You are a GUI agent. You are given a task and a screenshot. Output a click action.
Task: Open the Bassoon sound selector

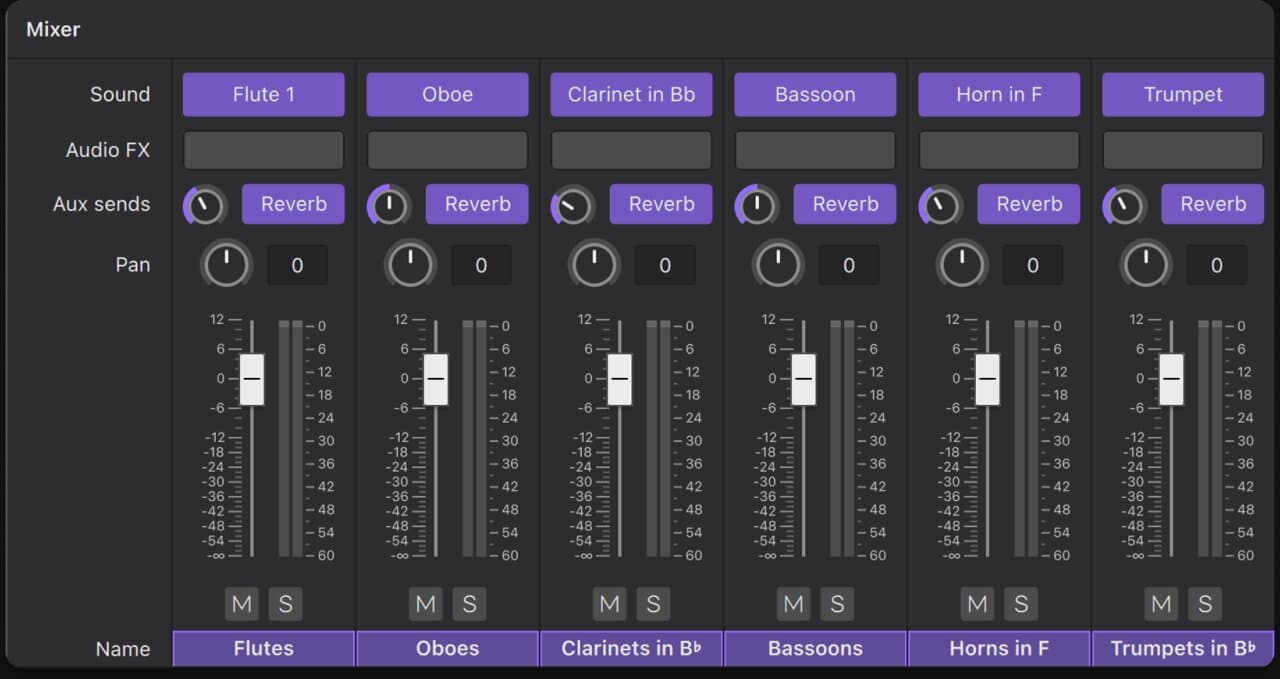click(x=816, y=95)
